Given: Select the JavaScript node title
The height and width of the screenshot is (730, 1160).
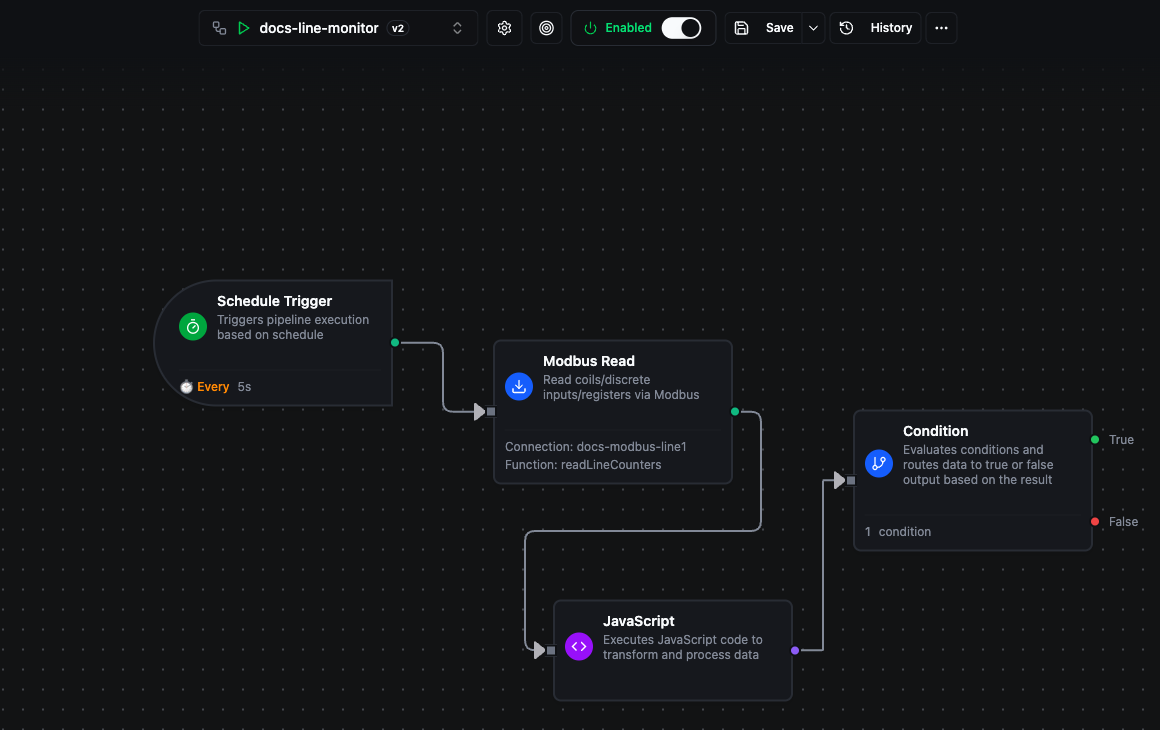Looking at the screenshot, I should pos(638,621).
